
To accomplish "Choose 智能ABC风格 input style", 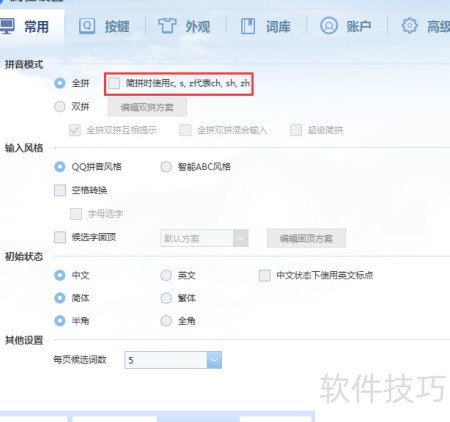I will tap(166, 167).
